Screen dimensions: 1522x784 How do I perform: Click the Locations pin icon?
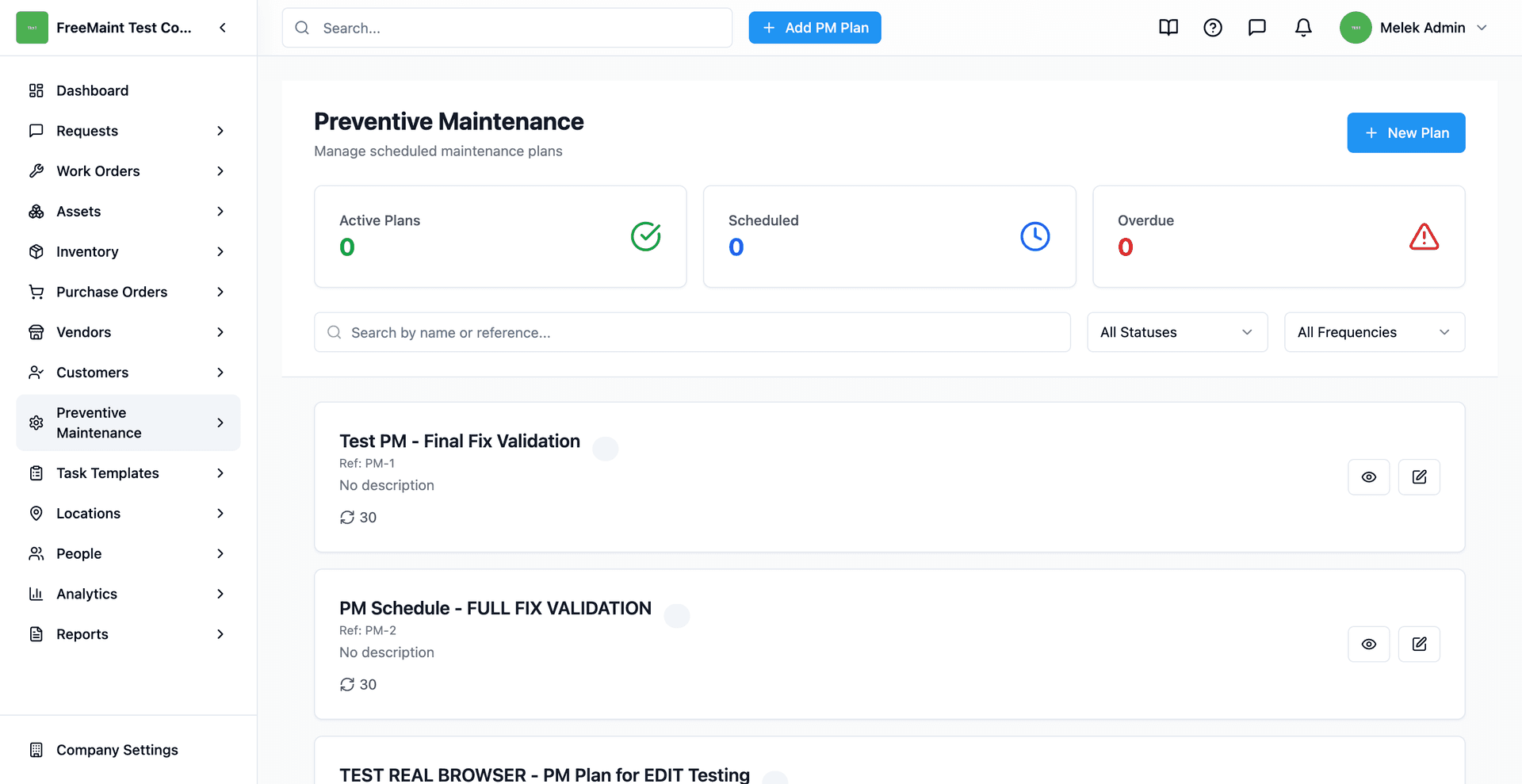(36, 513)
